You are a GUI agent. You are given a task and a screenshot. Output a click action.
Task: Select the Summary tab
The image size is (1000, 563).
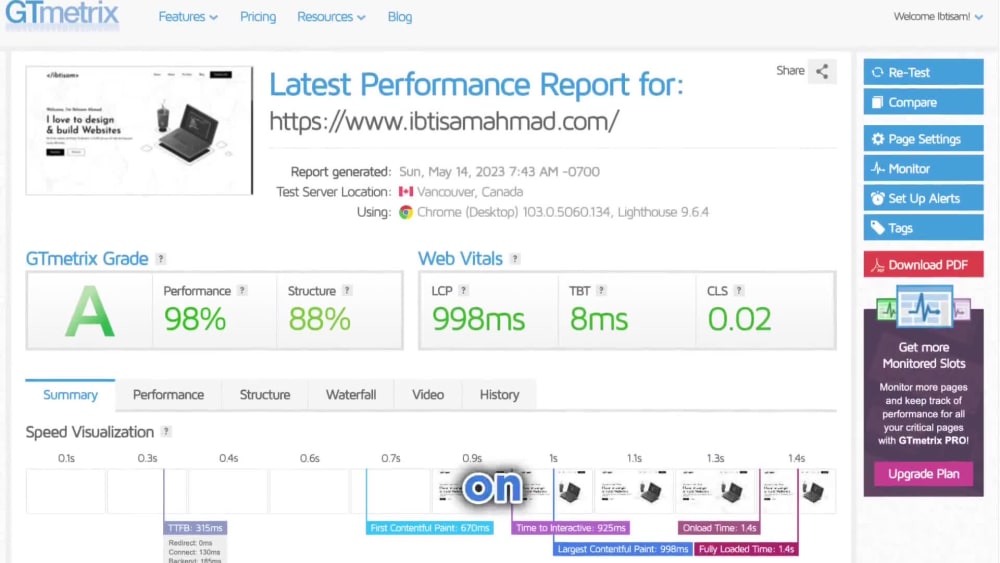pos(70,395)
